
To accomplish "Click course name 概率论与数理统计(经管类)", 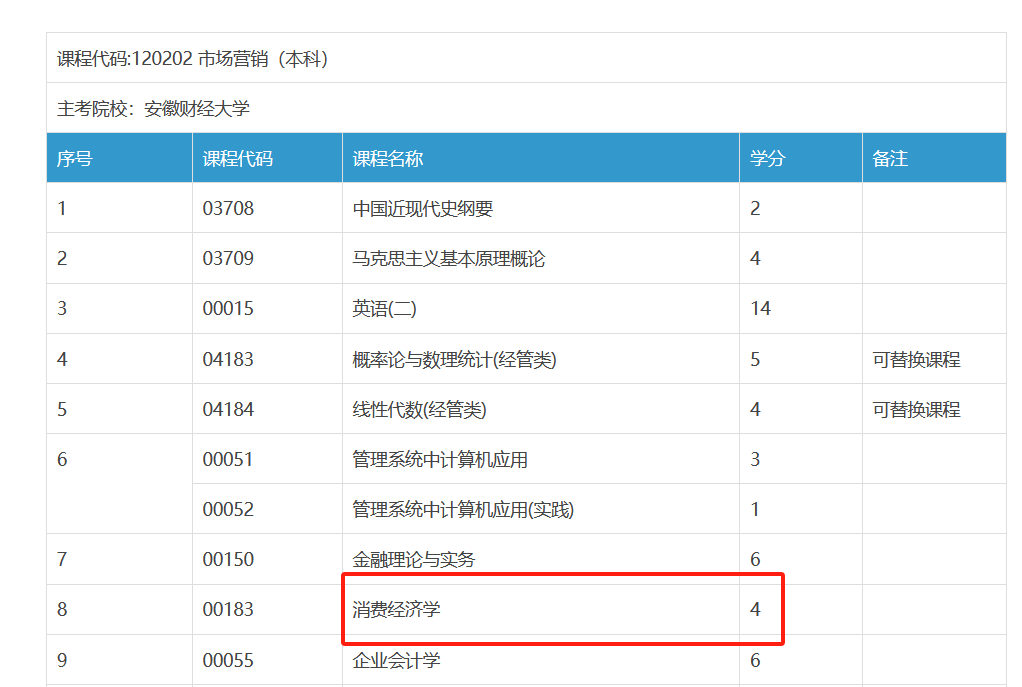I will tap(454, 359).
